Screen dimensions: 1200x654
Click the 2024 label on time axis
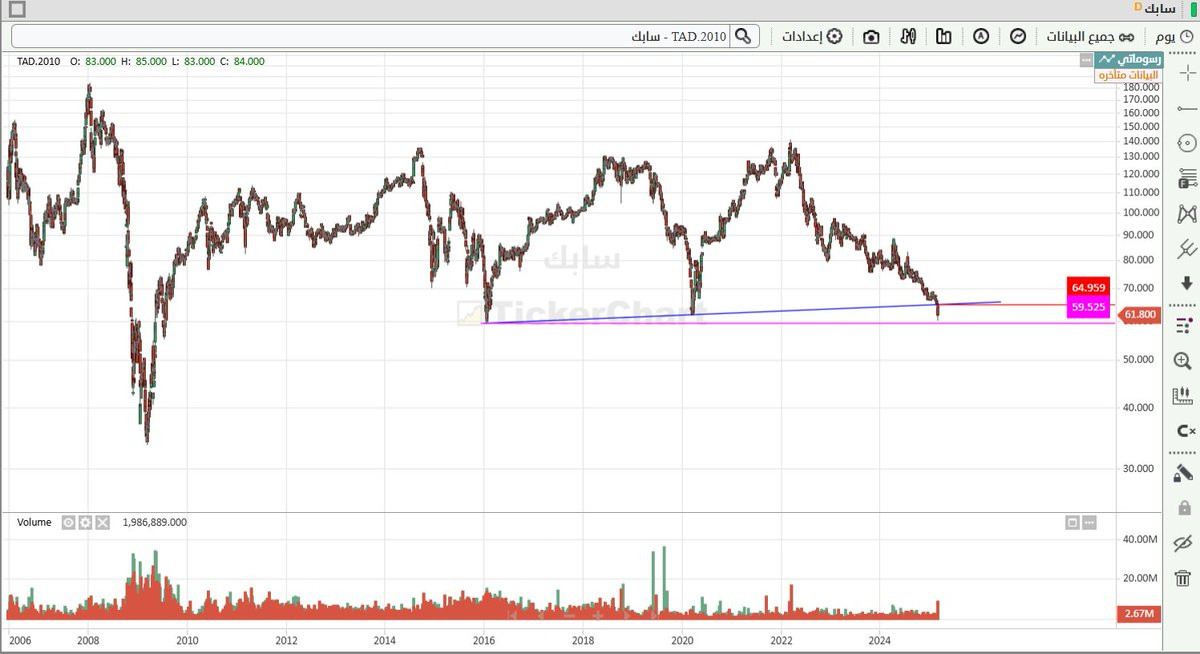tap(879, 639)
